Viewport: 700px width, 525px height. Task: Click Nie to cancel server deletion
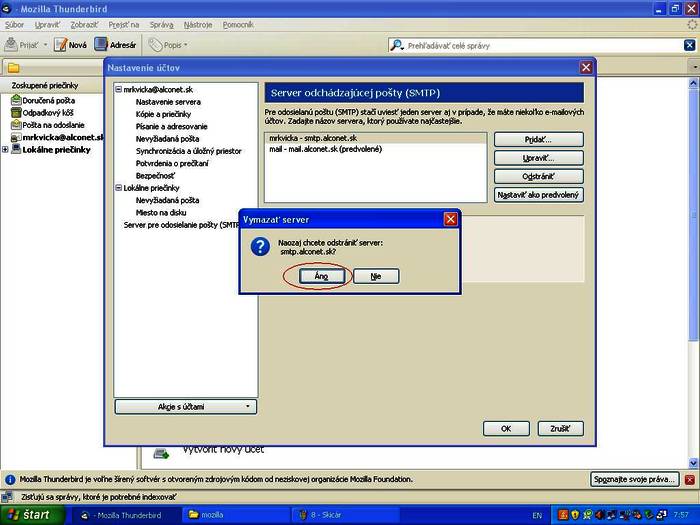[x=376, y=276]
